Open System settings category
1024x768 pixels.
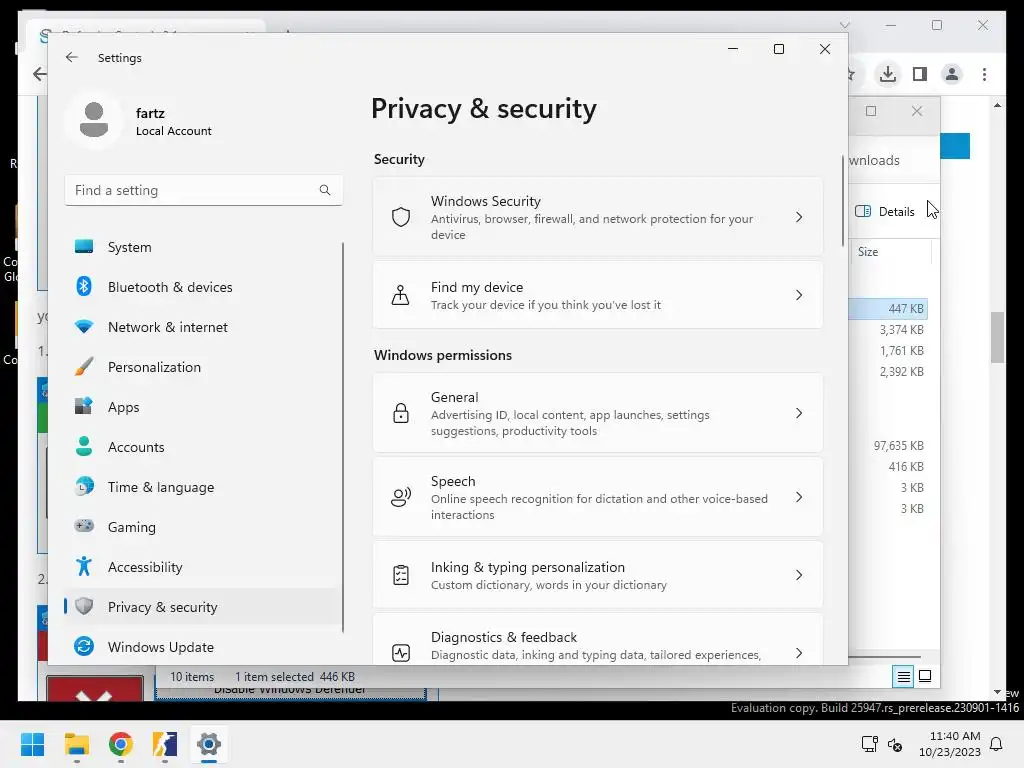[x=203, y=247]
